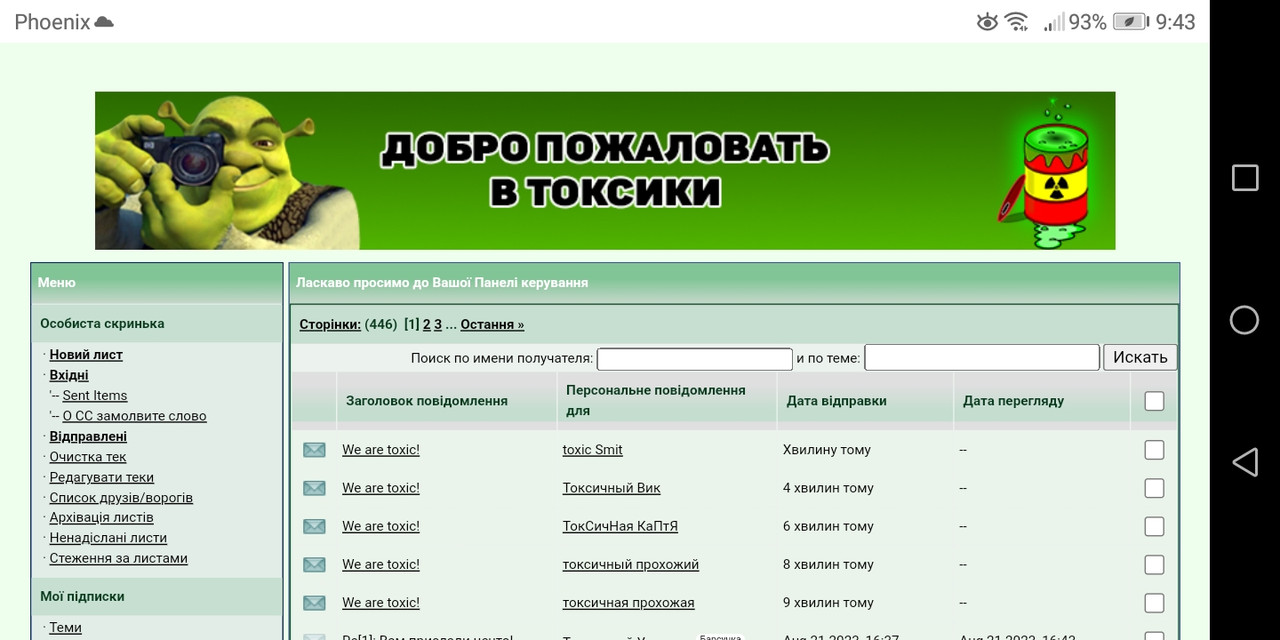The image size is (1280, 640).
Task: Open токсичный прохожий user profile link
Action: [x=631, y=565]
